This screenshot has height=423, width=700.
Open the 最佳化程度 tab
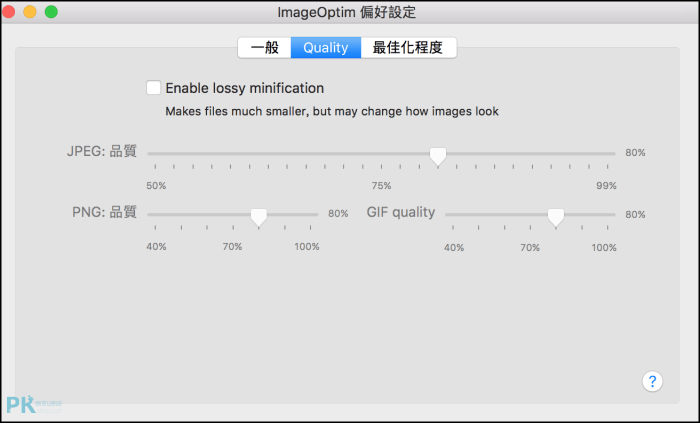coord(408,48)
